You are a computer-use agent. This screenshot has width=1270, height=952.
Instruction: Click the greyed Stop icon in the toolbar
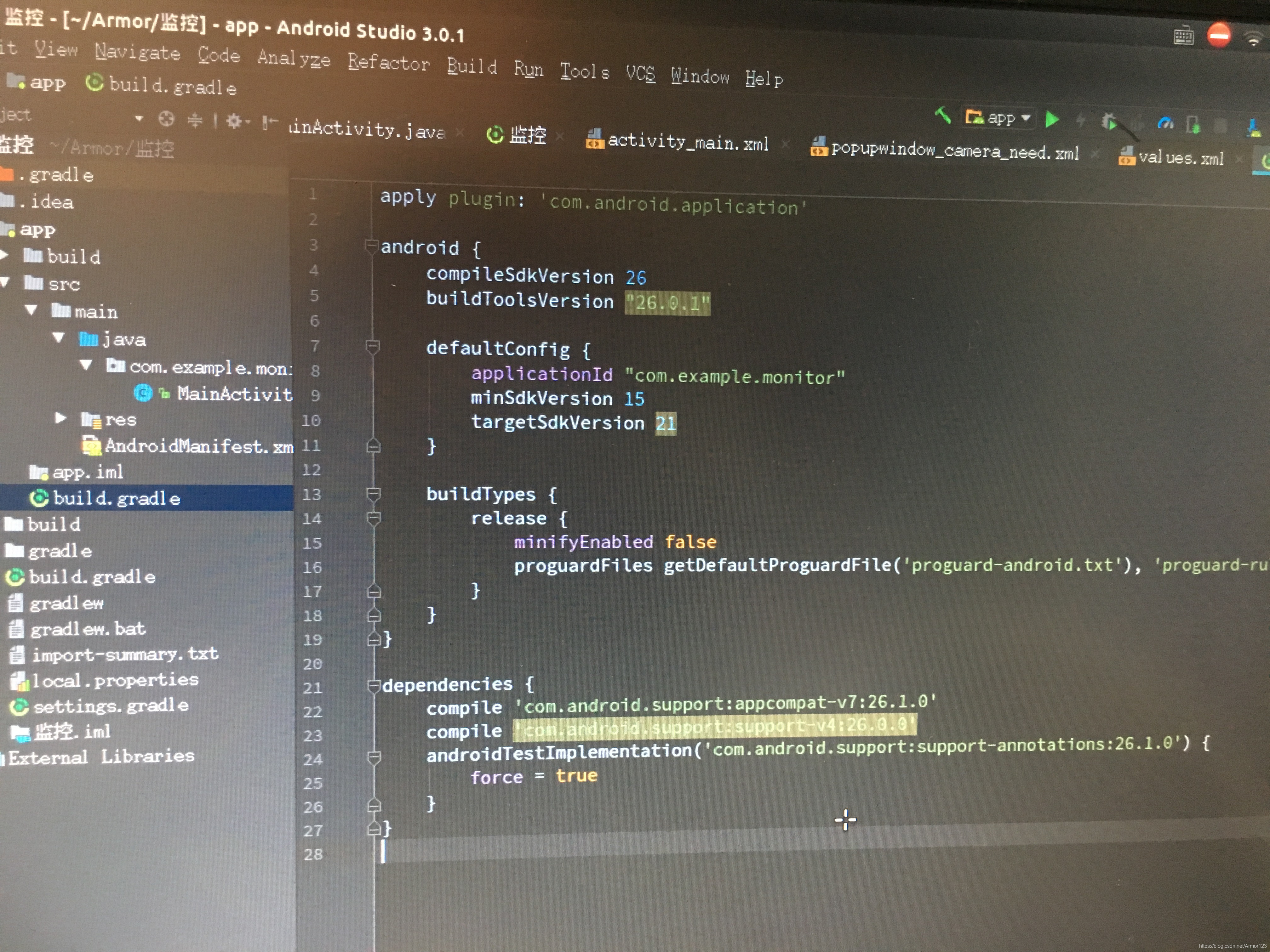[1221, 126]
